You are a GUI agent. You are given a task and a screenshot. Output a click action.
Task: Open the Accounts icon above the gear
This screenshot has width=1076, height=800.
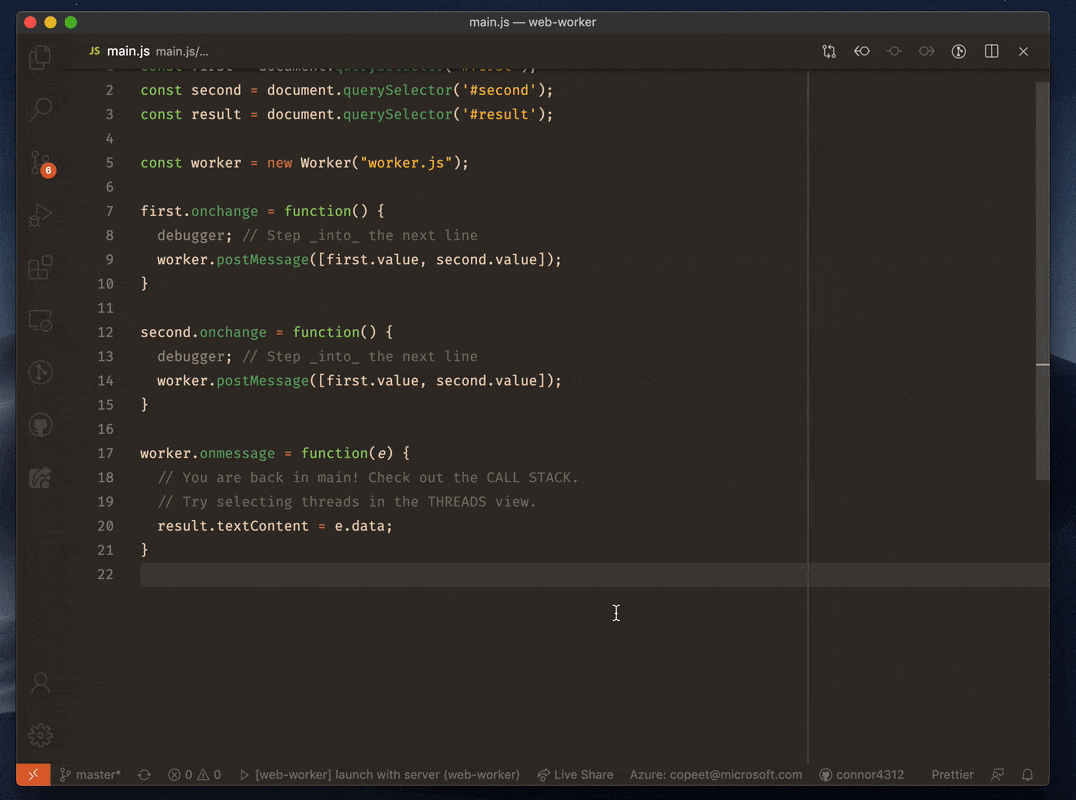point(40,683)
